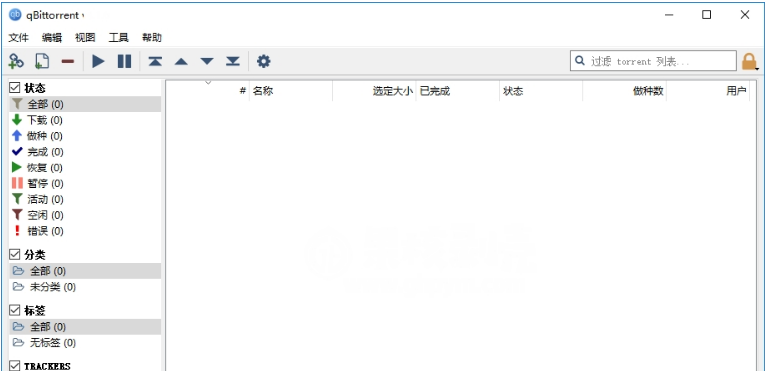Viewport: 765px width, 371px height.
Task: Click the # column header
Action: point(208,91)
